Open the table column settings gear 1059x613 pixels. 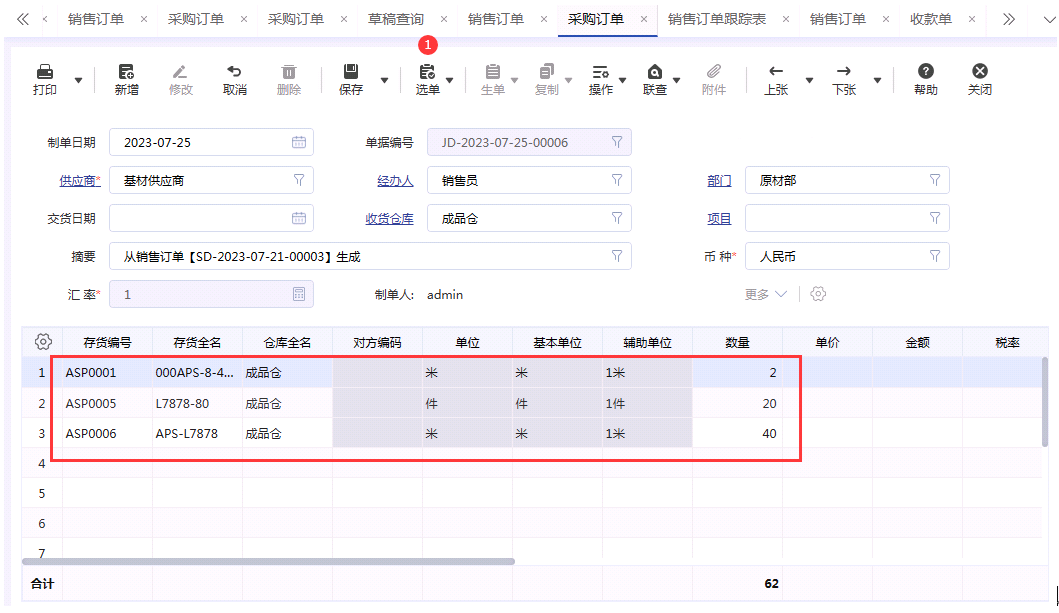coord(42,341)
